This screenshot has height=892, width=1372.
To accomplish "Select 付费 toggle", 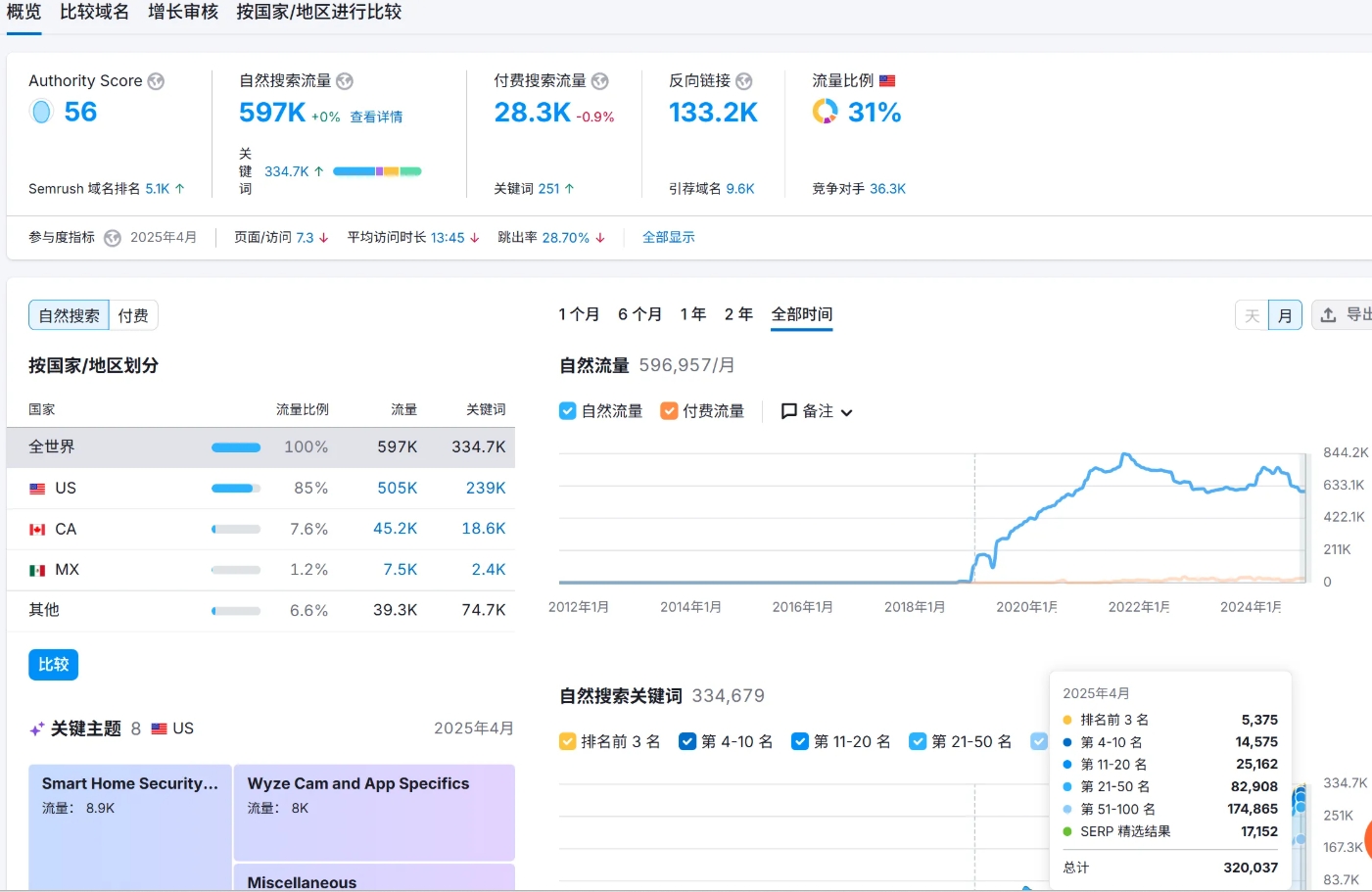I will point(133,315).
